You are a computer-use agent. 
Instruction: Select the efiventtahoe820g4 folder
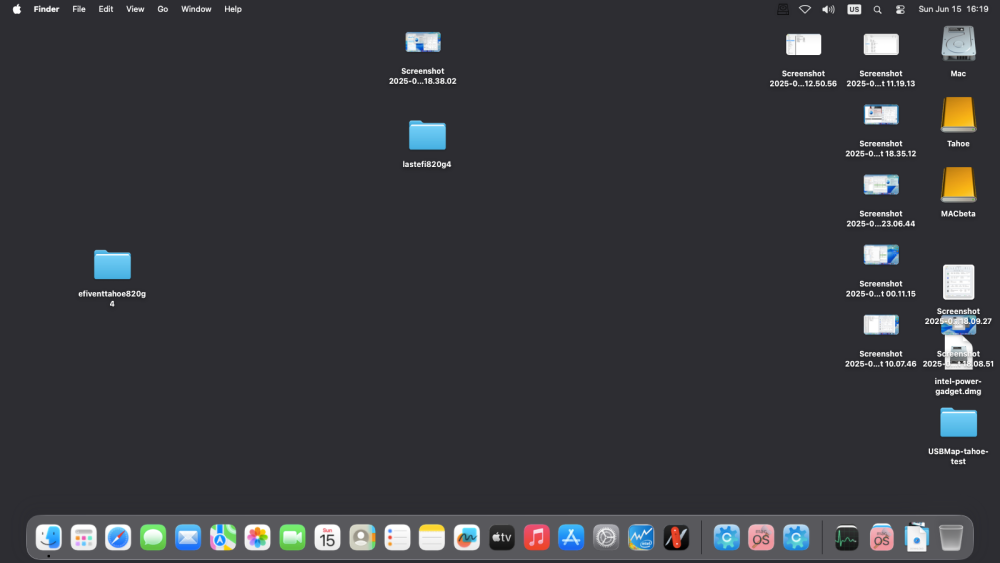pos(112,265)
